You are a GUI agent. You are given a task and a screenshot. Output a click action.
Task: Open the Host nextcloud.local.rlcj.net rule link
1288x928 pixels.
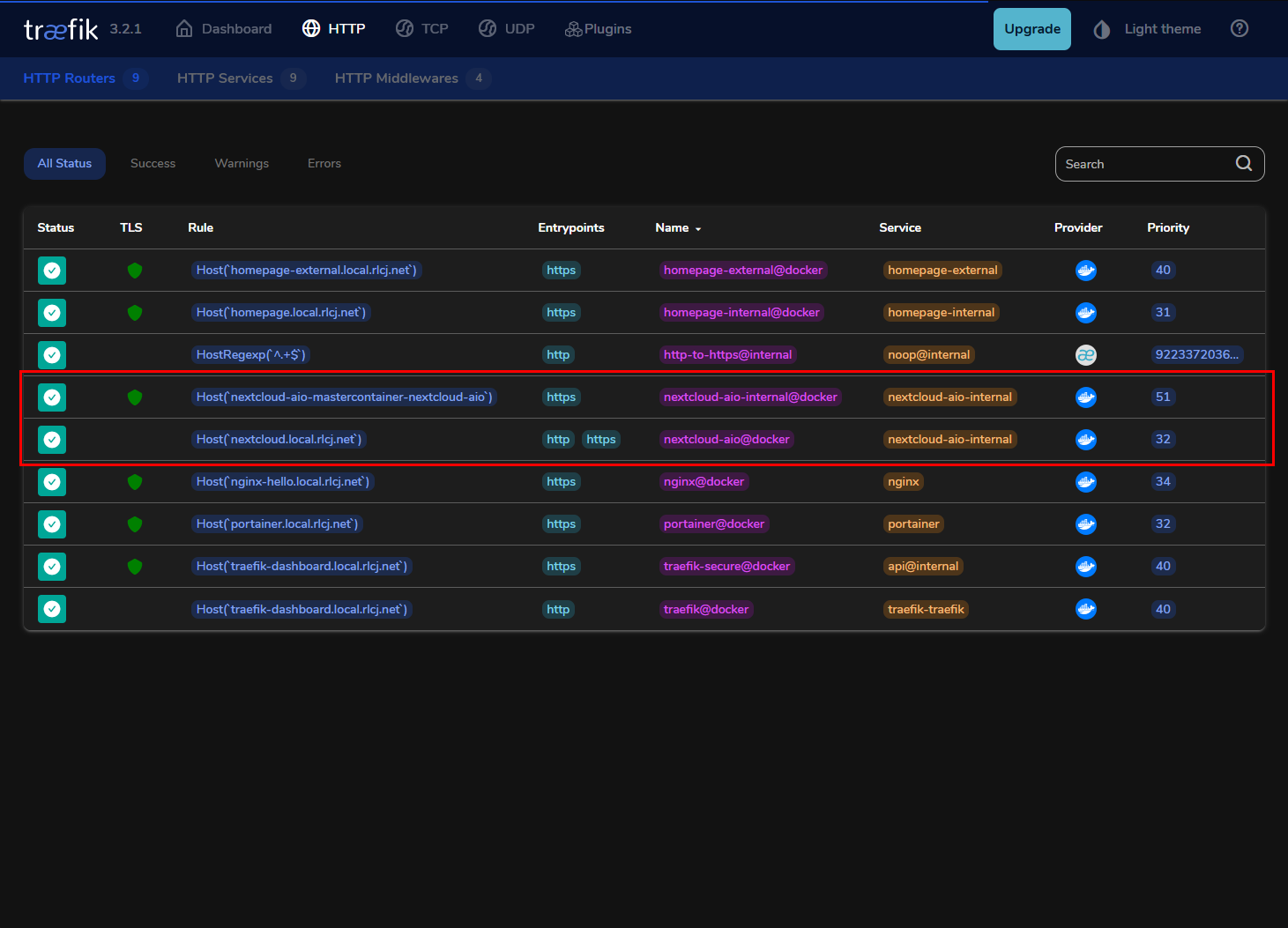pyautogui.click(x=279, y=439)
